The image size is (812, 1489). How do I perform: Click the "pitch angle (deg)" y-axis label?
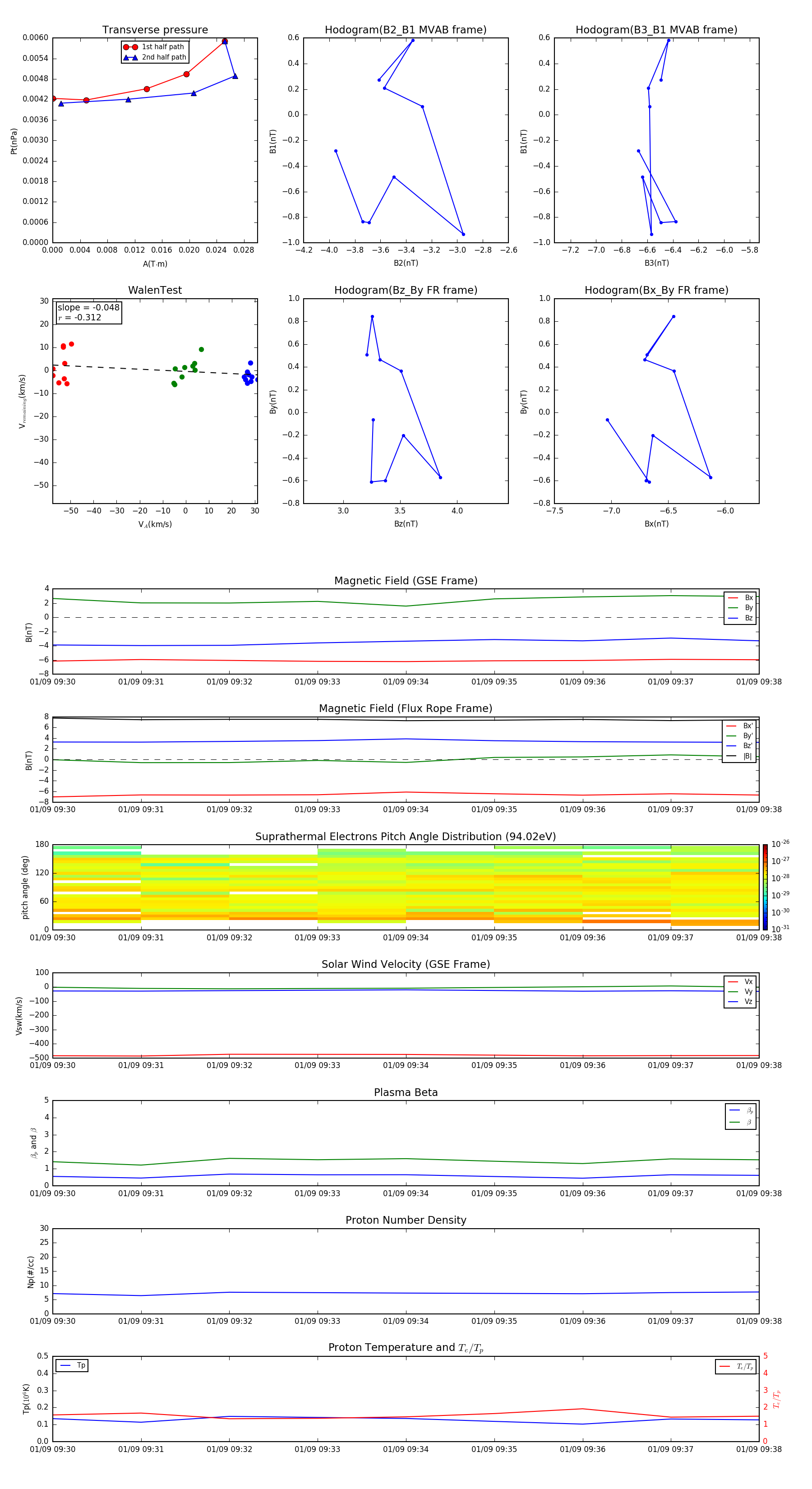click(x=25, y=887)
